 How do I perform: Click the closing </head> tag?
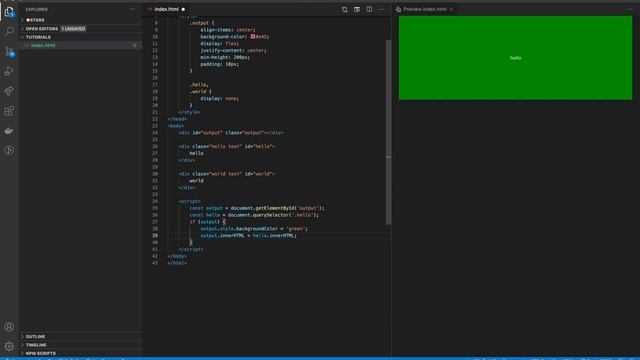point(177,119)
